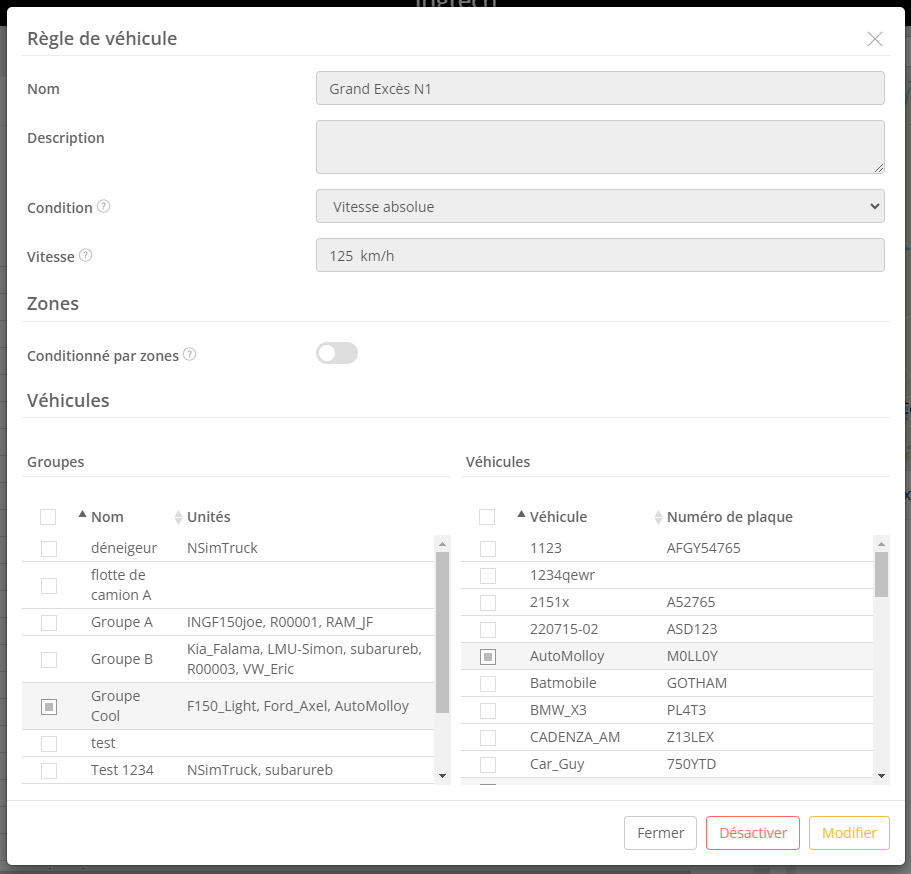911x874 pixels.
Task: Check the Groupe A checkbox
Action: 49,623
